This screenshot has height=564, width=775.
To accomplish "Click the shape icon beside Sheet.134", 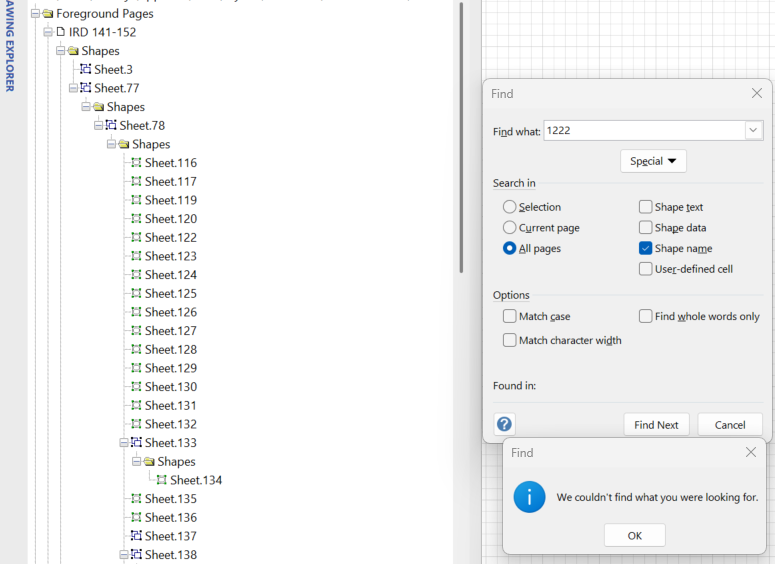I will pos(161,480).
